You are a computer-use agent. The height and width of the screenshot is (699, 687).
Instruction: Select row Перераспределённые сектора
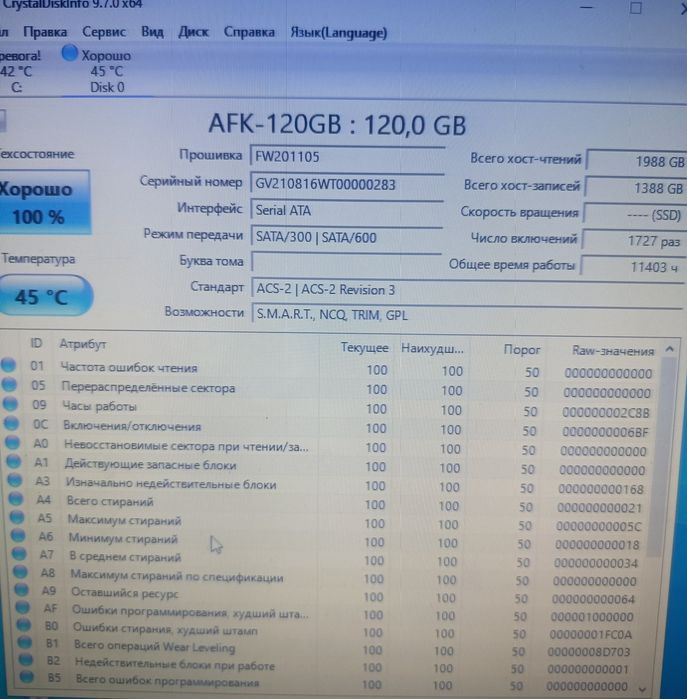click(x=328, y=389)
